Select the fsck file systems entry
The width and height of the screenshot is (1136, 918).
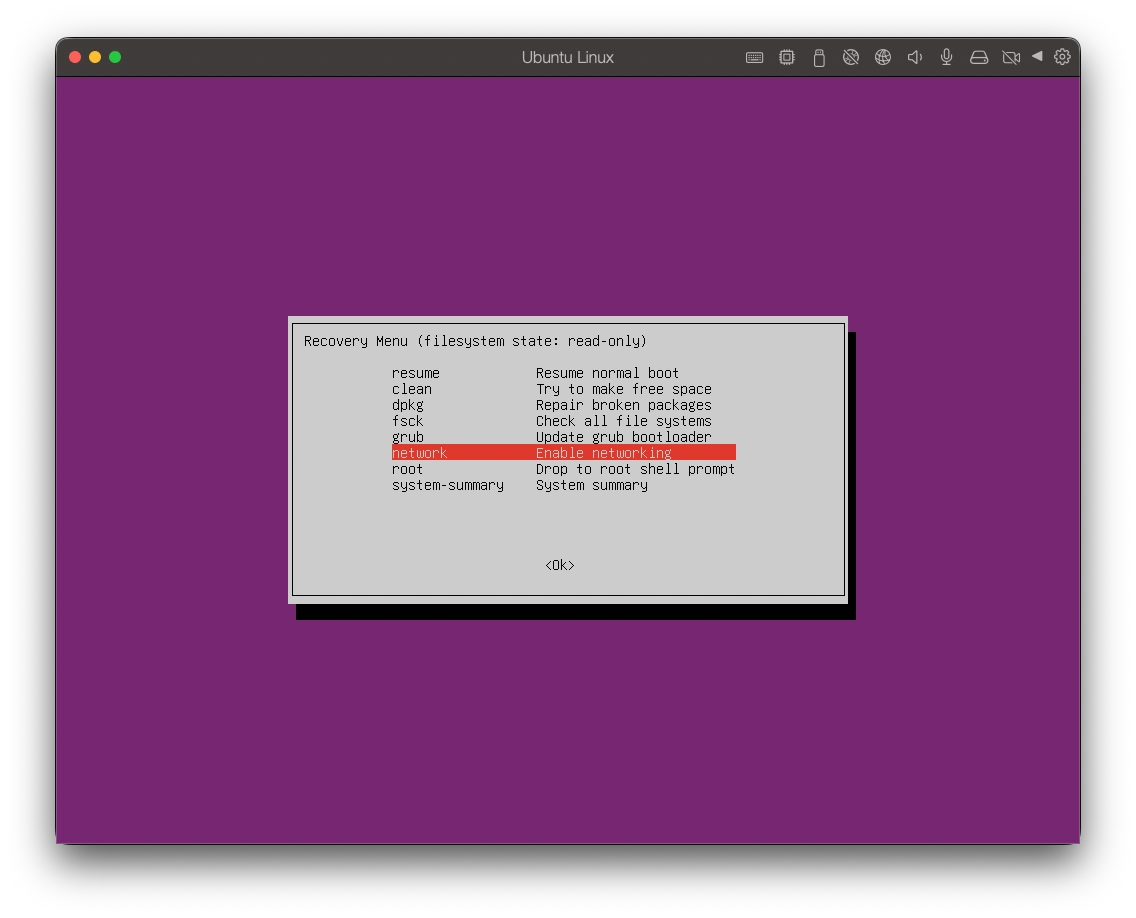point(564,421)
